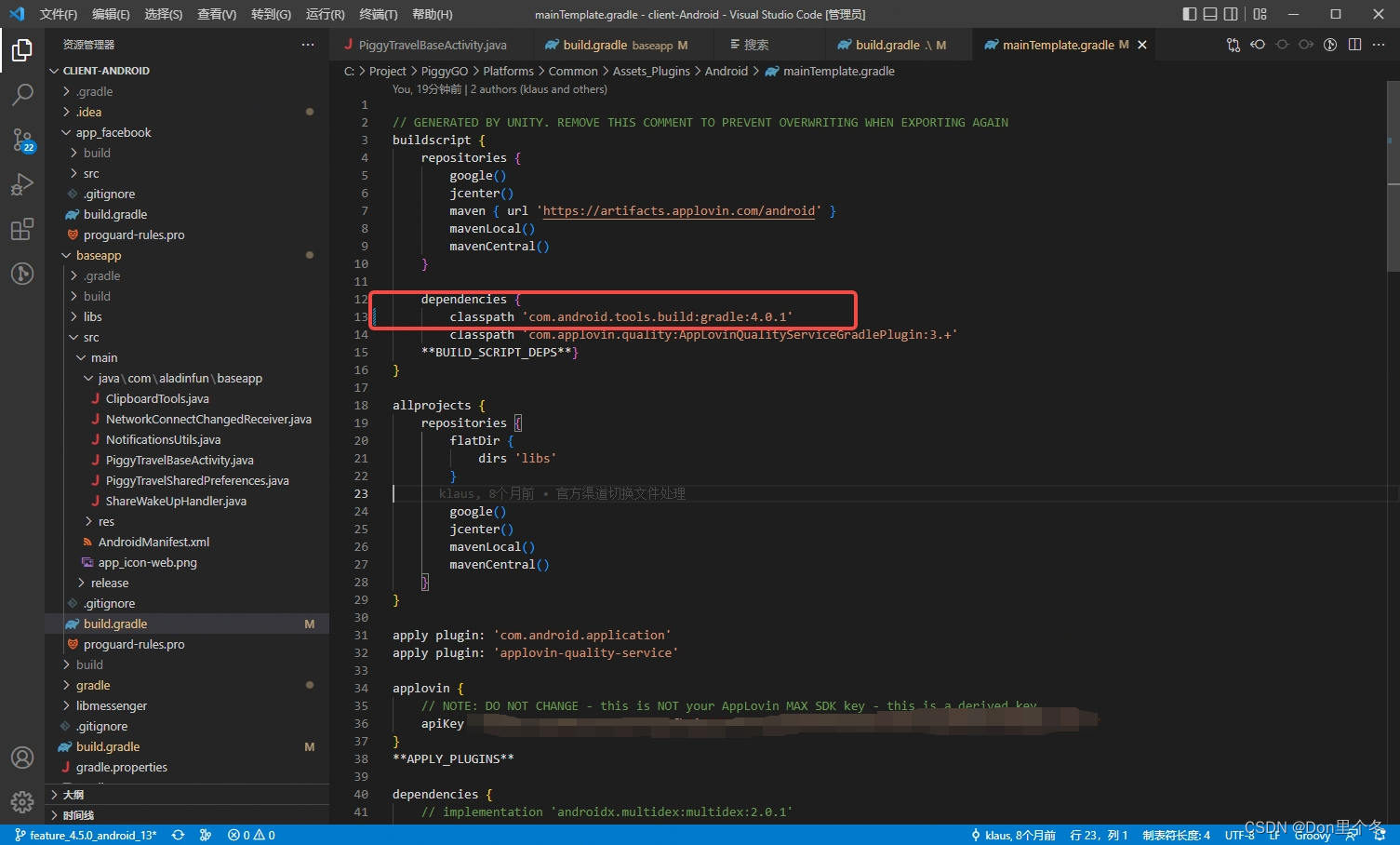
Task: Open the Search view in activity bar
Action: point(22,95)
